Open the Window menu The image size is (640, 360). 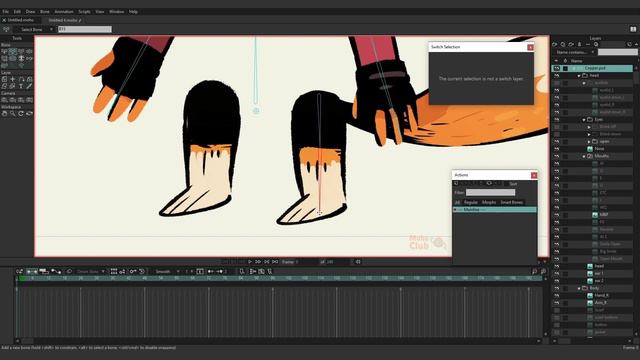pyautogui.click(x=116, y=12)
